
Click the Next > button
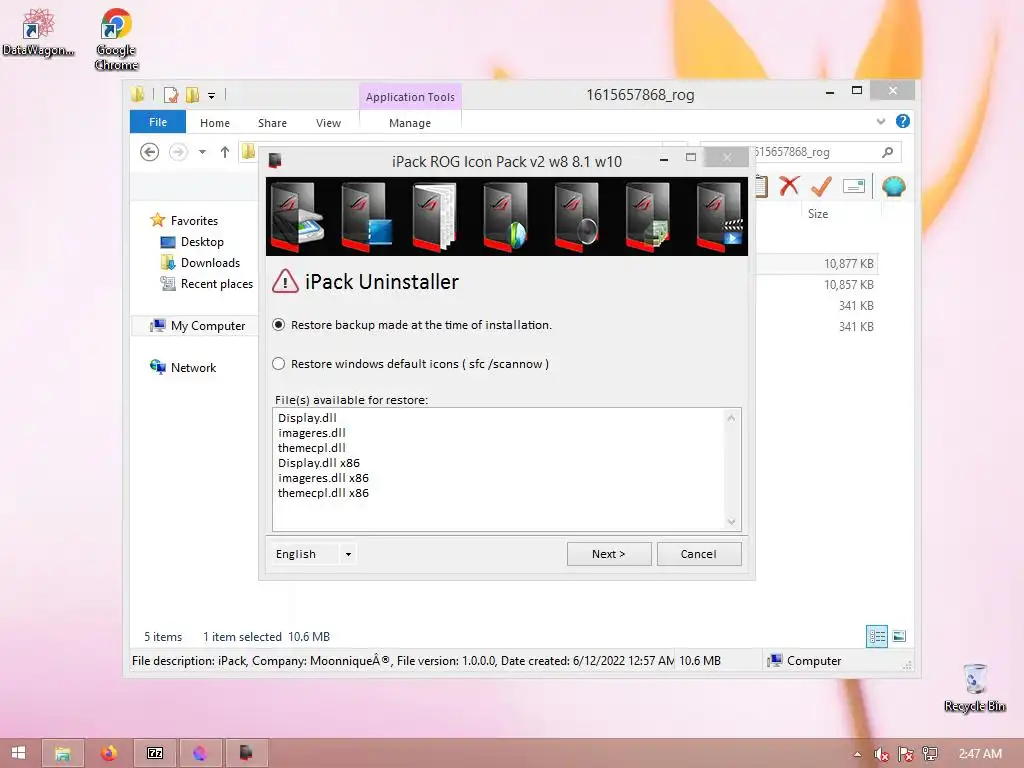click(x=609, y=554)
